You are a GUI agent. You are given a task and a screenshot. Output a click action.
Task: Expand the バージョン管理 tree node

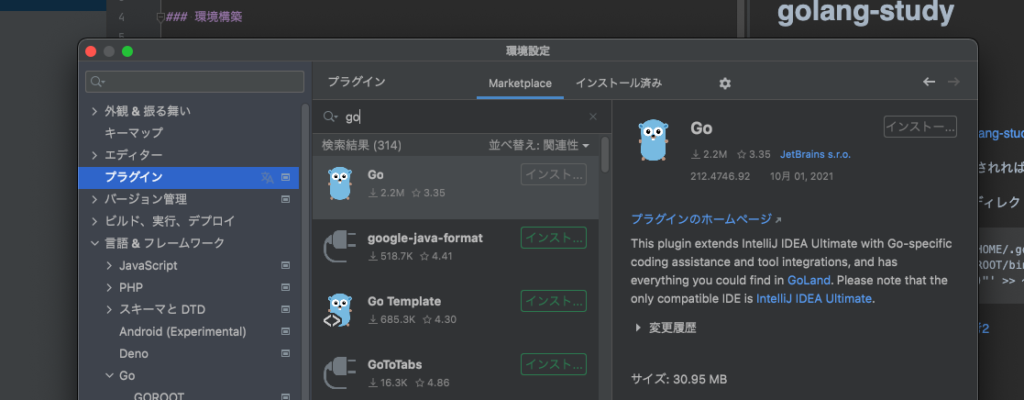click(x=95, y=199)
